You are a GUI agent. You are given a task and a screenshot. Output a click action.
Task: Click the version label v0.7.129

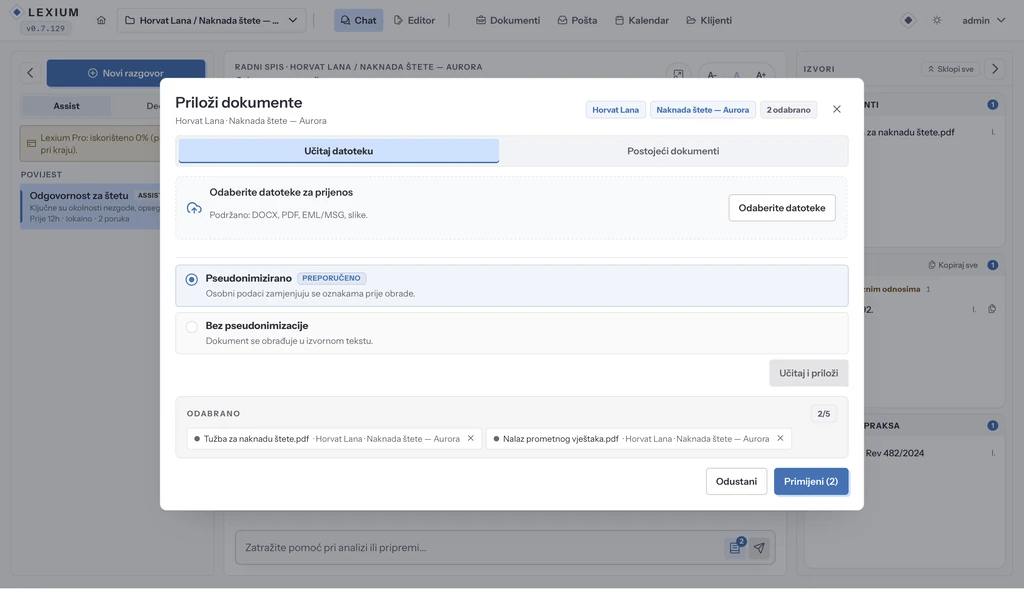click(x=45, y=29)
